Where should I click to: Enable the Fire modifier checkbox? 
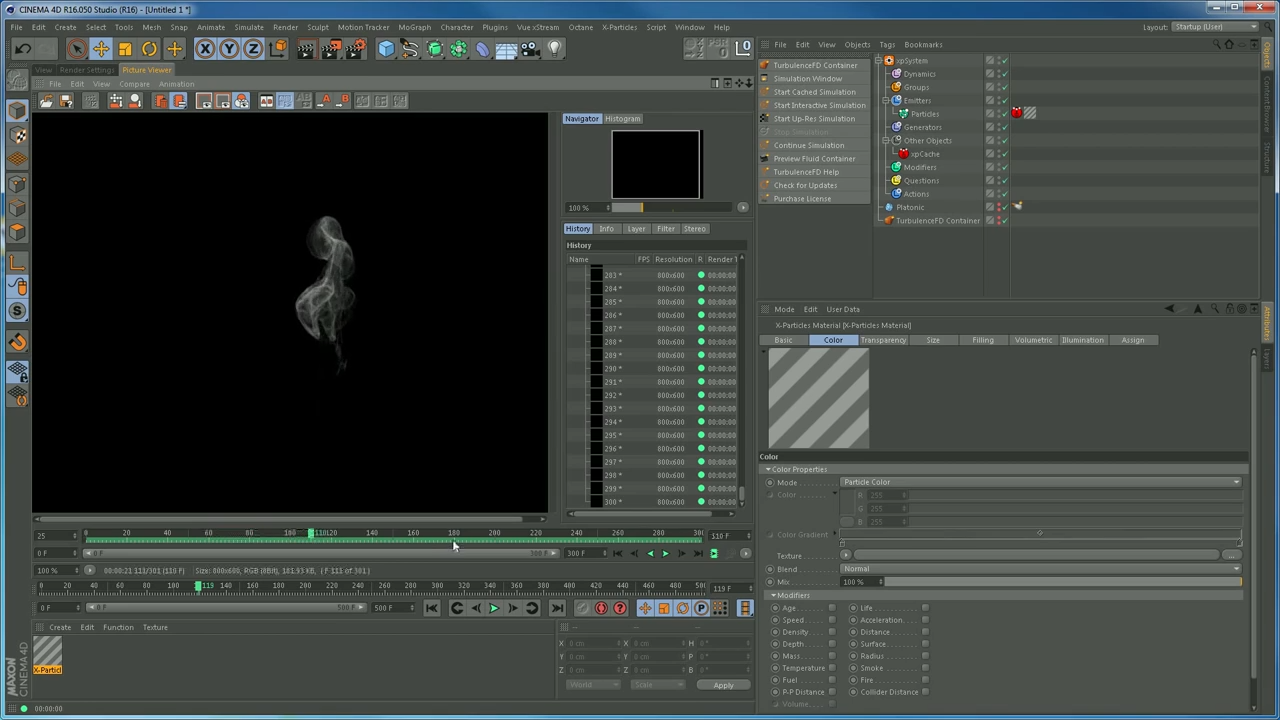pyautogui.click(x=925, y=680)
